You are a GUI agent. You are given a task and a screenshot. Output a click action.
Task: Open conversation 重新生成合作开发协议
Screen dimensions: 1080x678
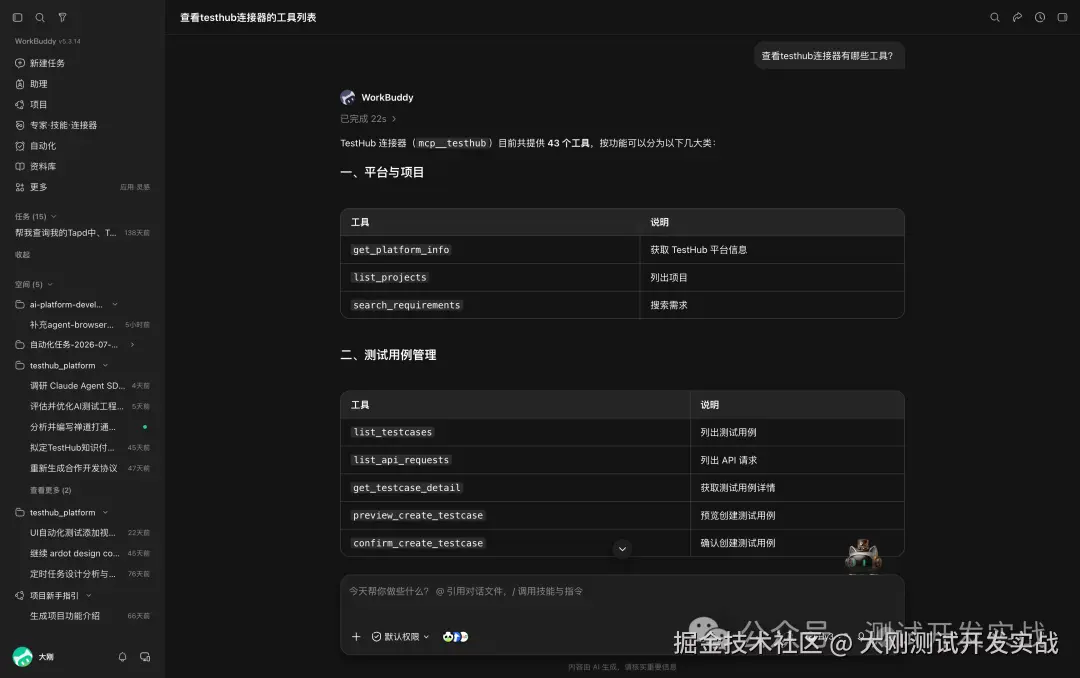tap(73, 469)
